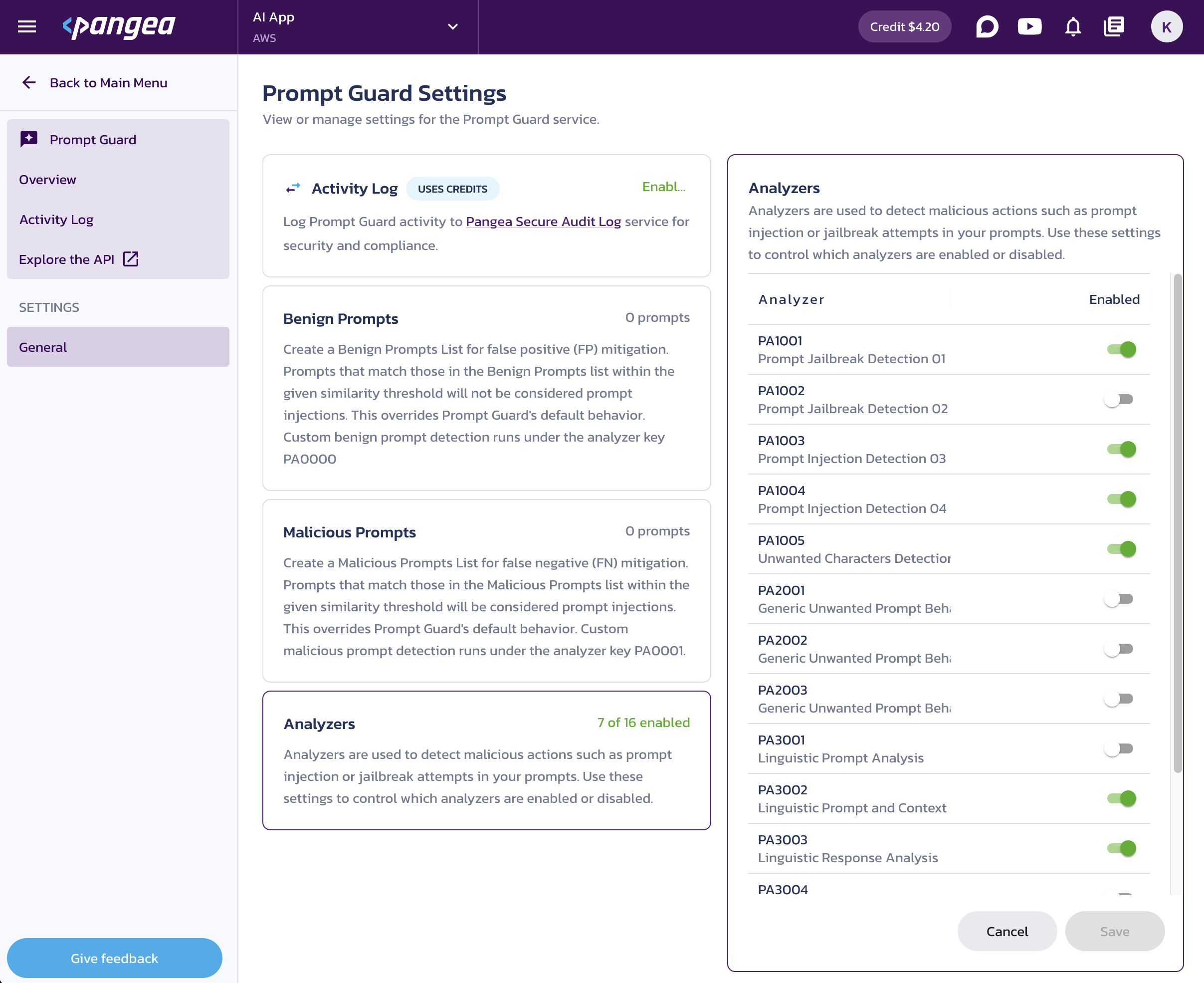Open Activity Log menu item
Viewport: 1204px width, 983px height.
[55, 218]
